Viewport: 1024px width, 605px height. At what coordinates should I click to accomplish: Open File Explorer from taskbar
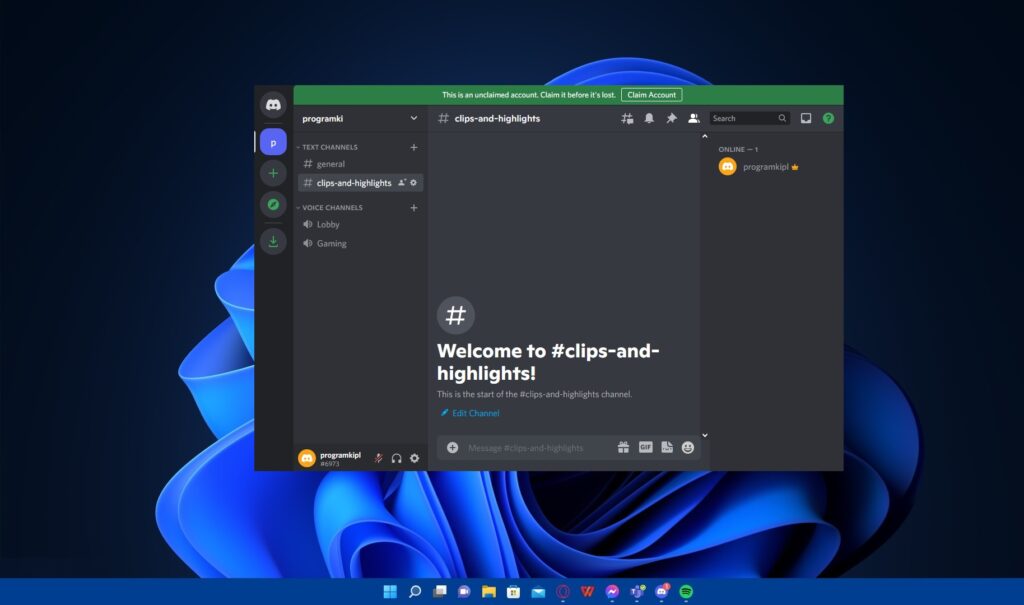click(x=488, y=591)
